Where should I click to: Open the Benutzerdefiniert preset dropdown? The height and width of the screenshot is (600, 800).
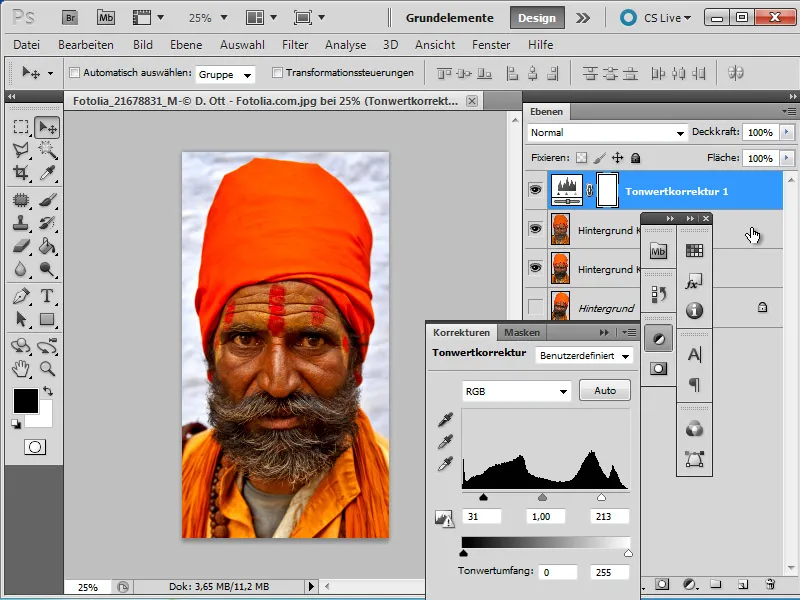click(584, 356)
